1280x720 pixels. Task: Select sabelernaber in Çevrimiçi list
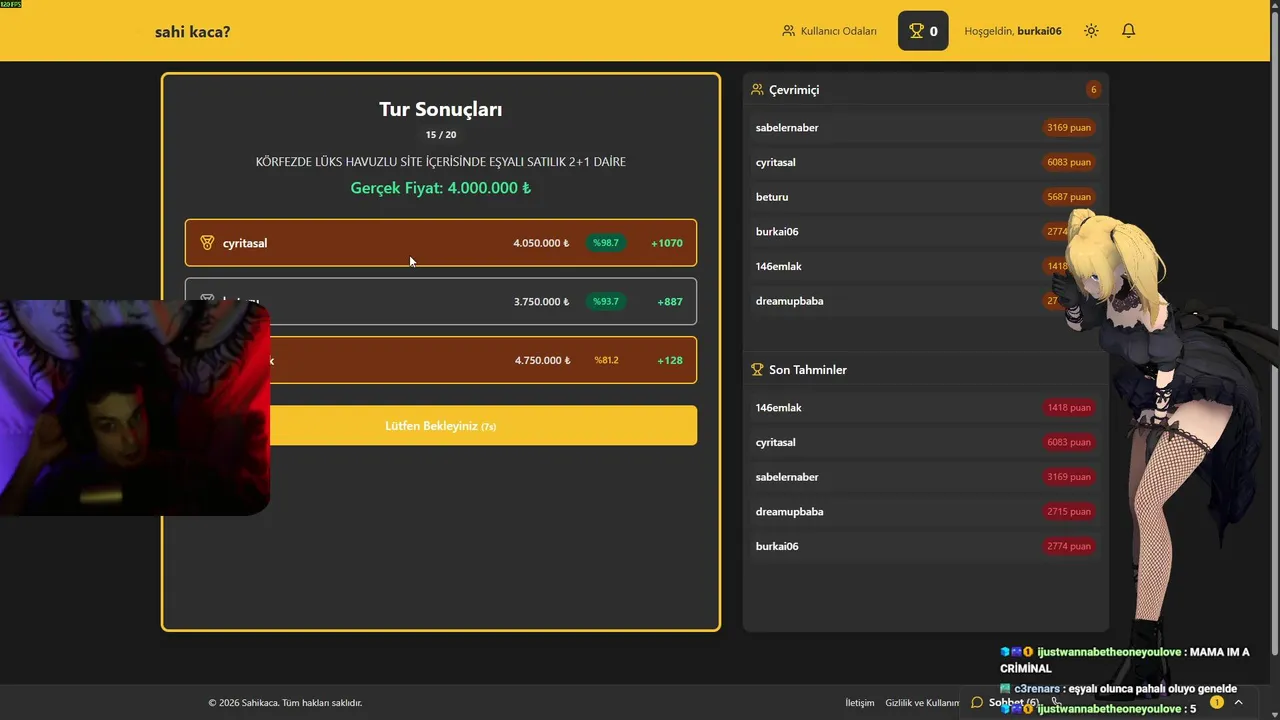point(925,127)
